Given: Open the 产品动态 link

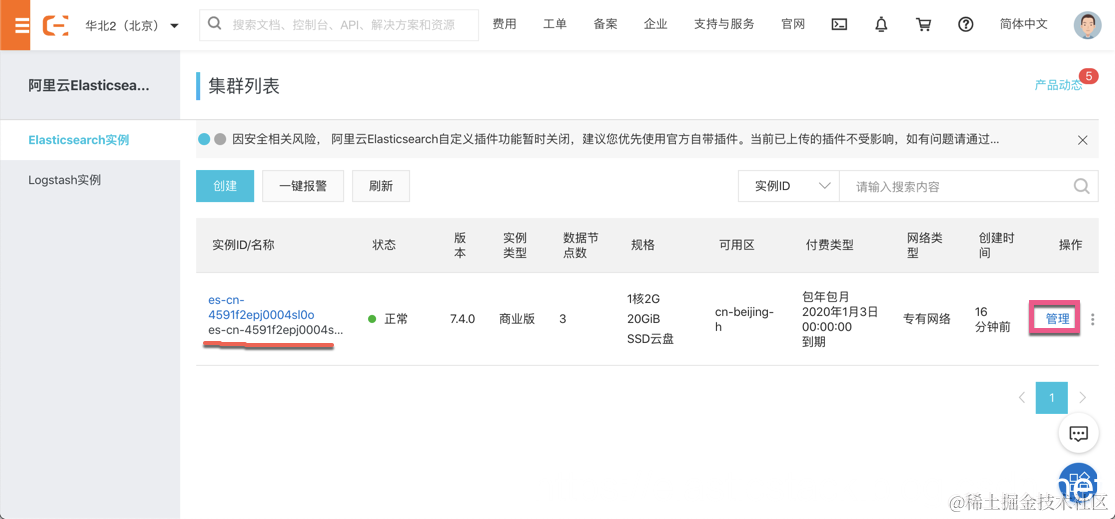Looking at the screenshot, I should [1058, 85].
